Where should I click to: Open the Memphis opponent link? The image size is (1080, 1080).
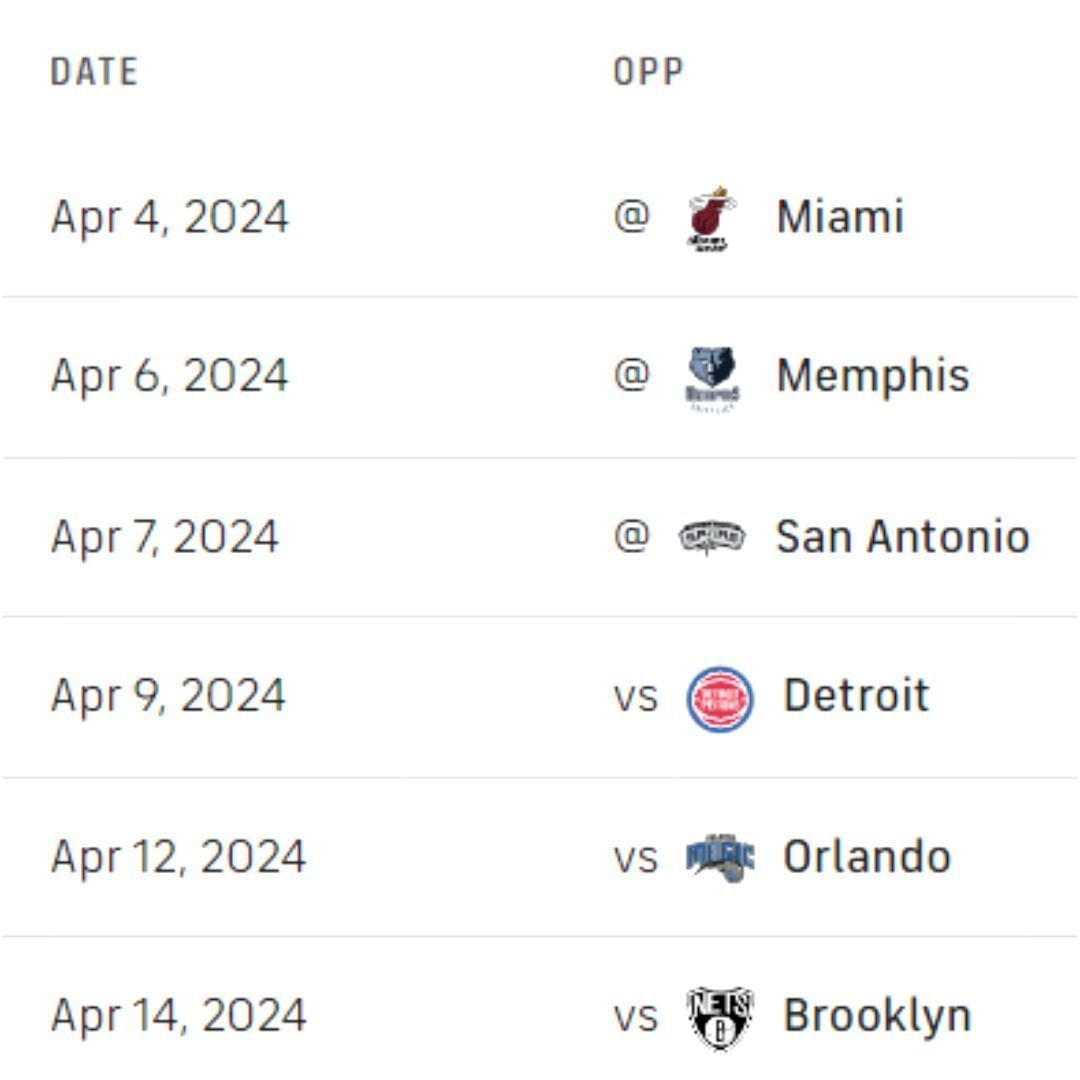872,377
